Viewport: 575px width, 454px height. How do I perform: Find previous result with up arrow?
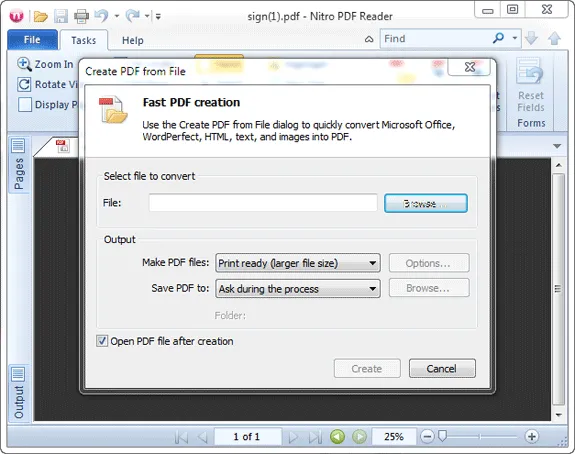click(554, 38)
